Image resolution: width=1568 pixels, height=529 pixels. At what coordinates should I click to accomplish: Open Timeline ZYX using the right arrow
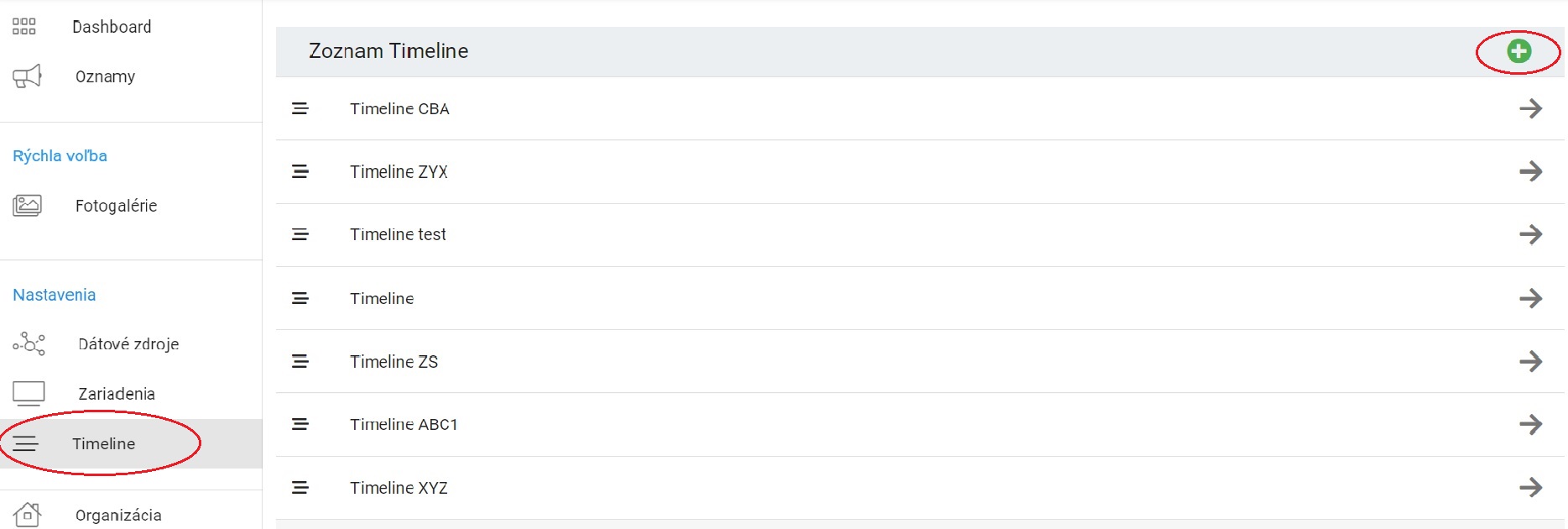(1531, 172)
